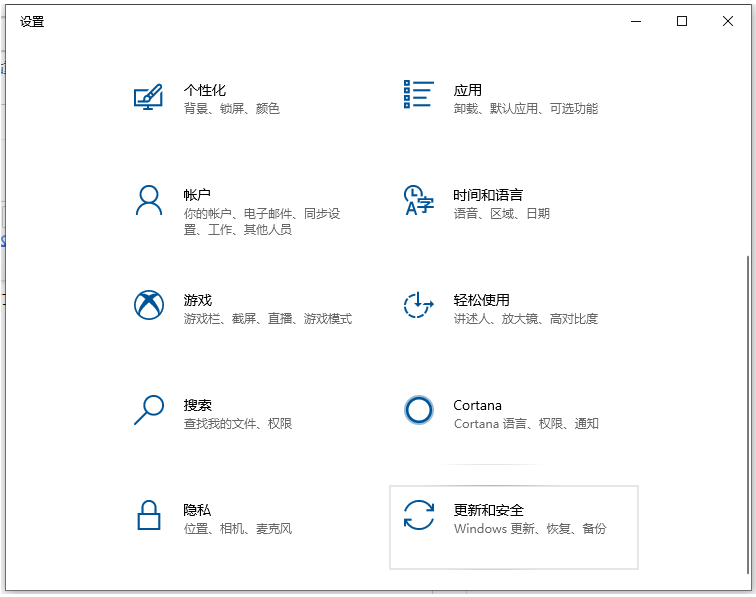The height and width of the screenshot is (597, 756).
Task: Click the vertical scrollbar thumb
Action: point(748,415)
